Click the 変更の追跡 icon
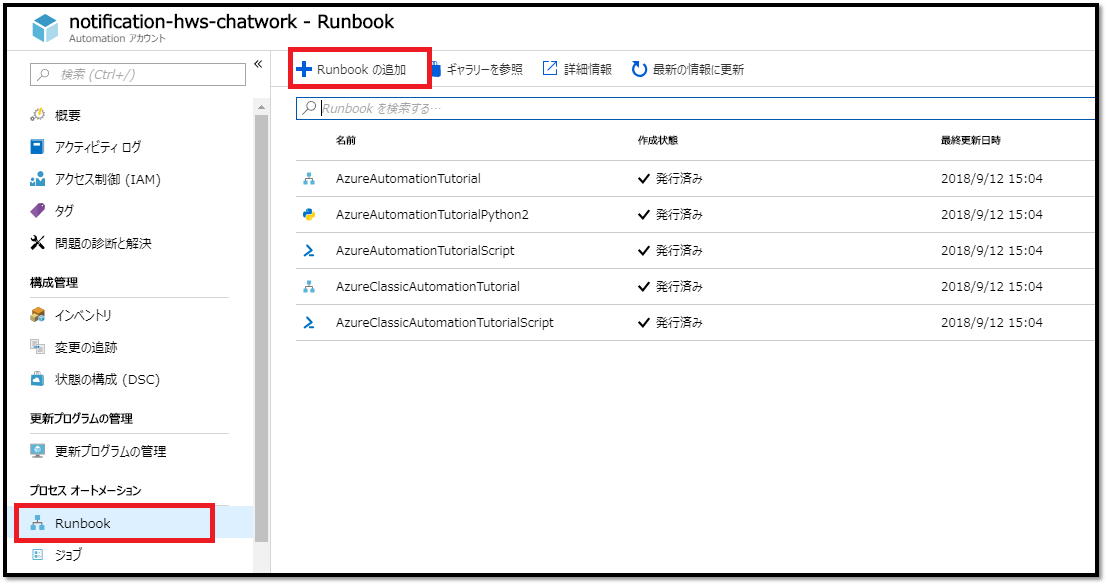1108x586 pixels. [37, 346]
